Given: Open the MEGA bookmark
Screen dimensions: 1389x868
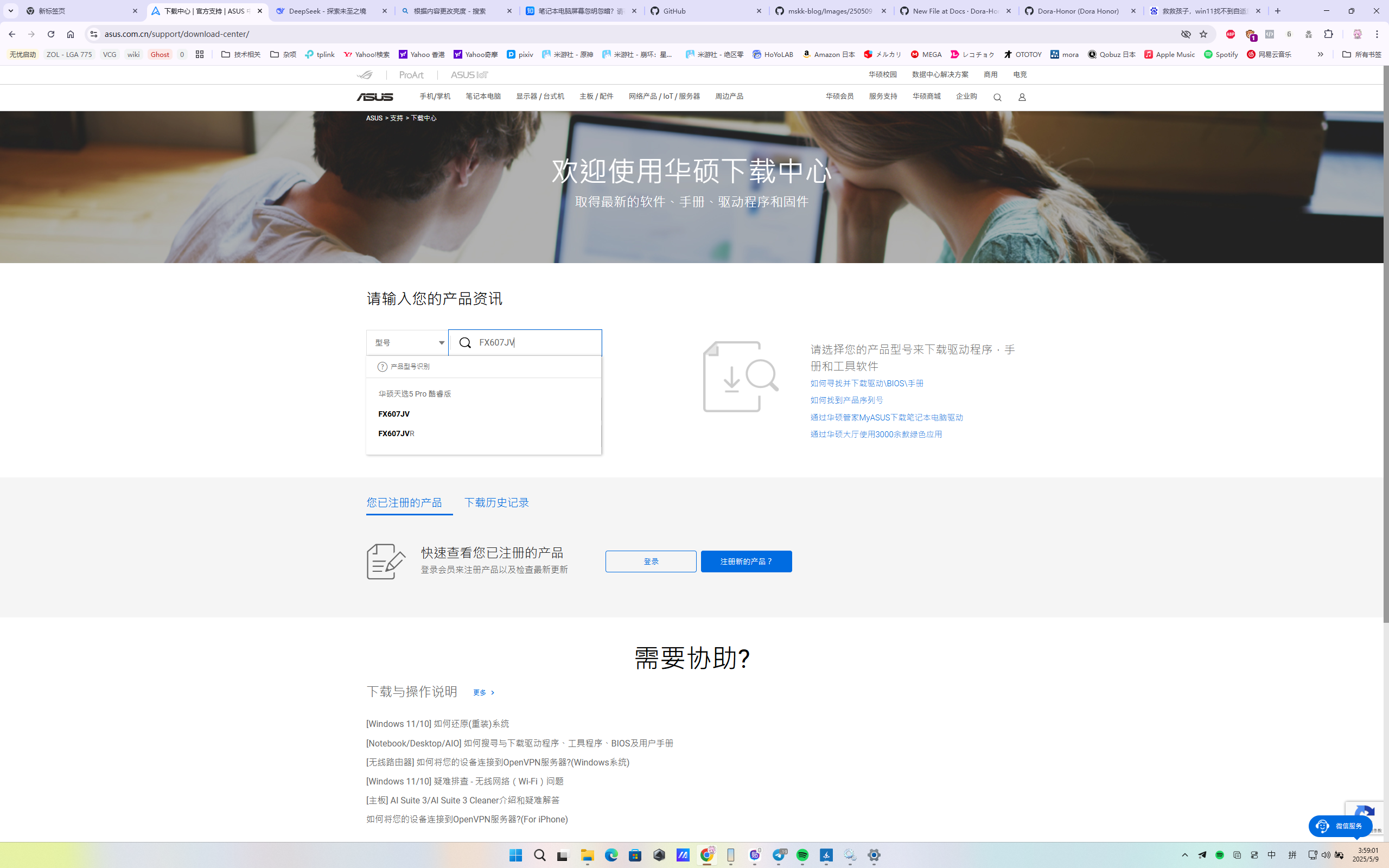Looking at the screenshot, I should [926, 54].
